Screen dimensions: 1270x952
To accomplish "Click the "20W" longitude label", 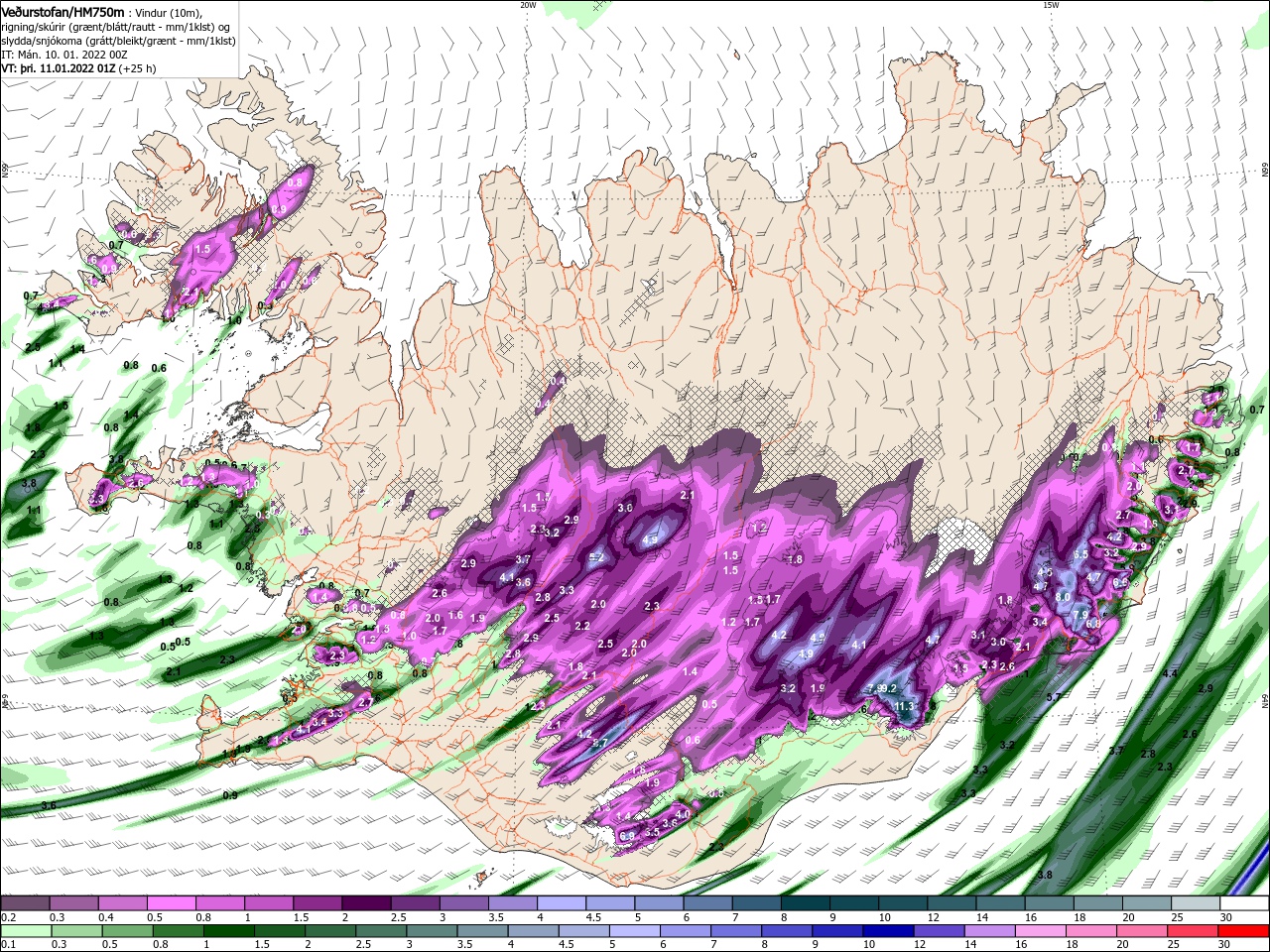I will tap(528, 5).
